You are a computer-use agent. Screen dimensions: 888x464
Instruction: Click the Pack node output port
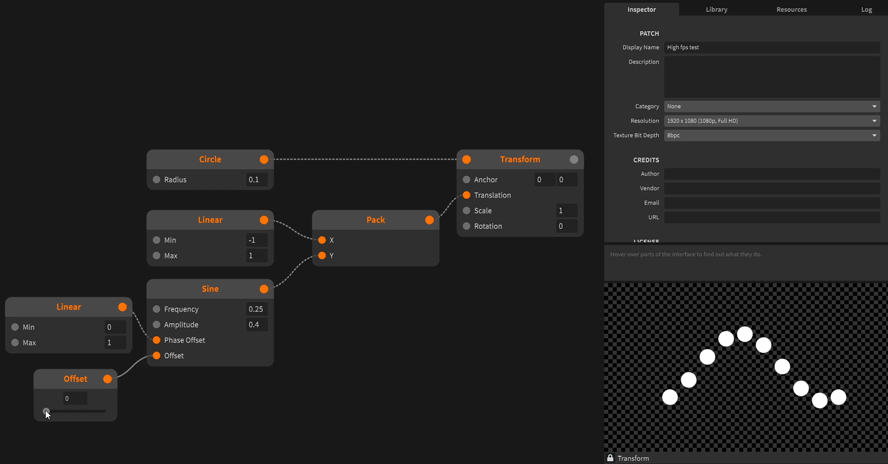(x=429, y=220)
